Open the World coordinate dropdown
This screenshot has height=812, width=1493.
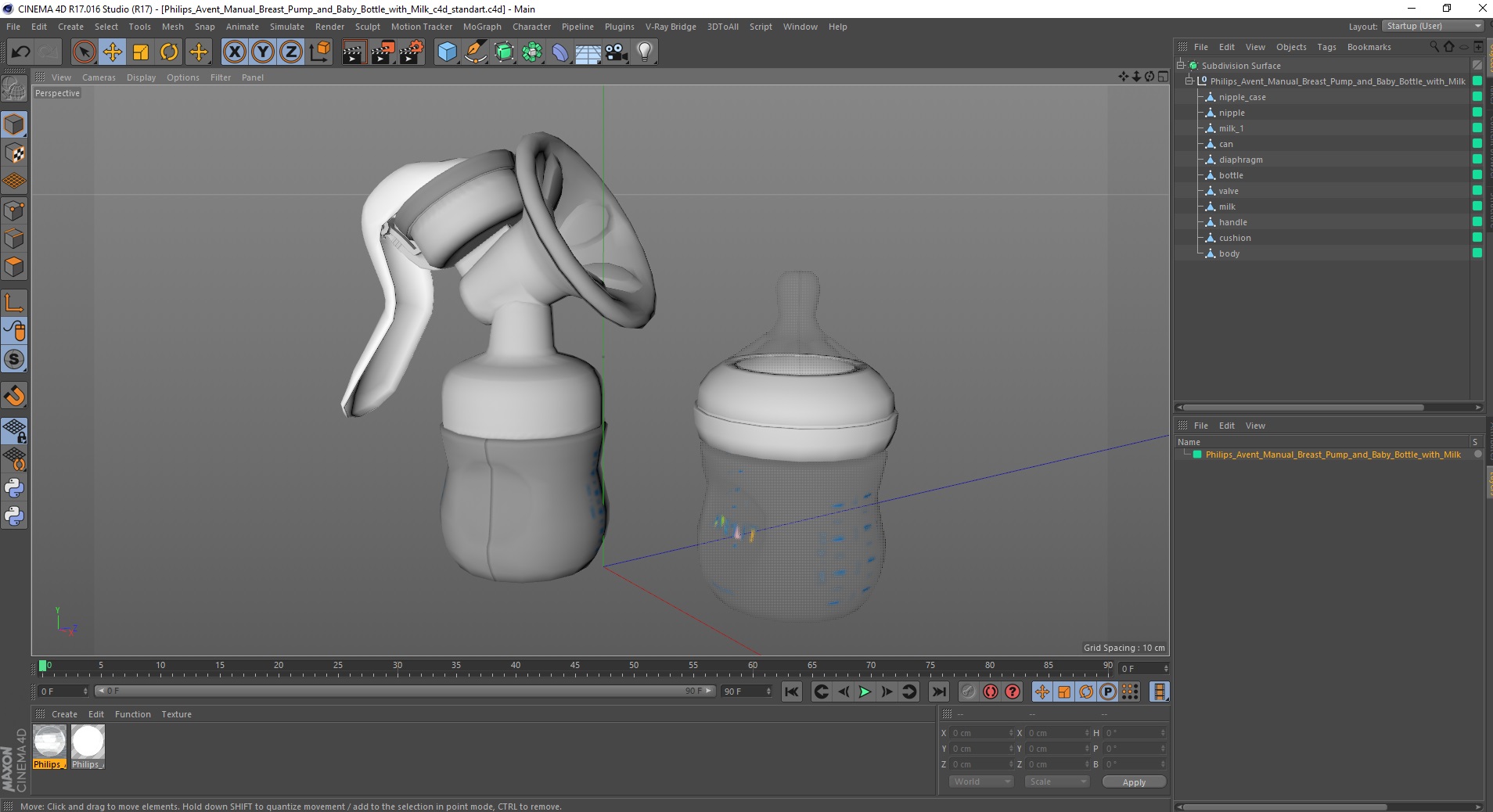coord(980,781)
